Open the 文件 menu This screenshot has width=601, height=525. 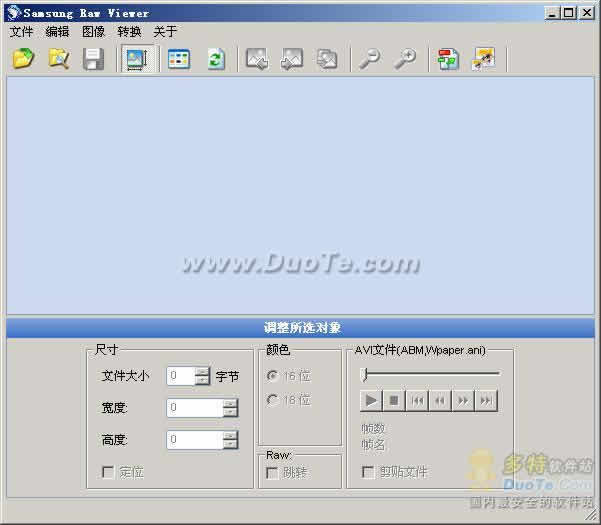(21, 31)
